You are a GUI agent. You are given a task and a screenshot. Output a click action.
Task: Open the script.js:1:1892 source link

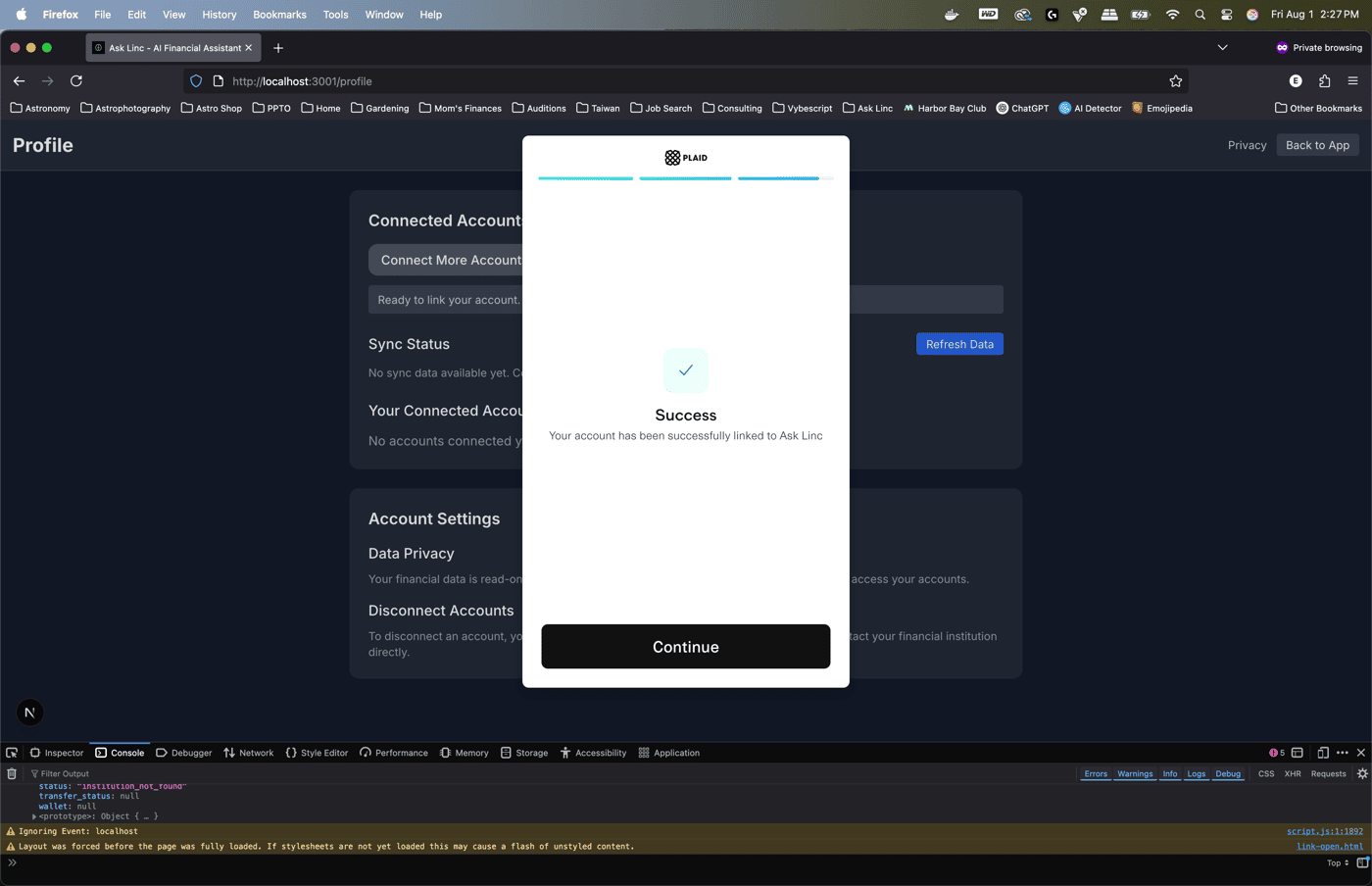(1325, 831)
